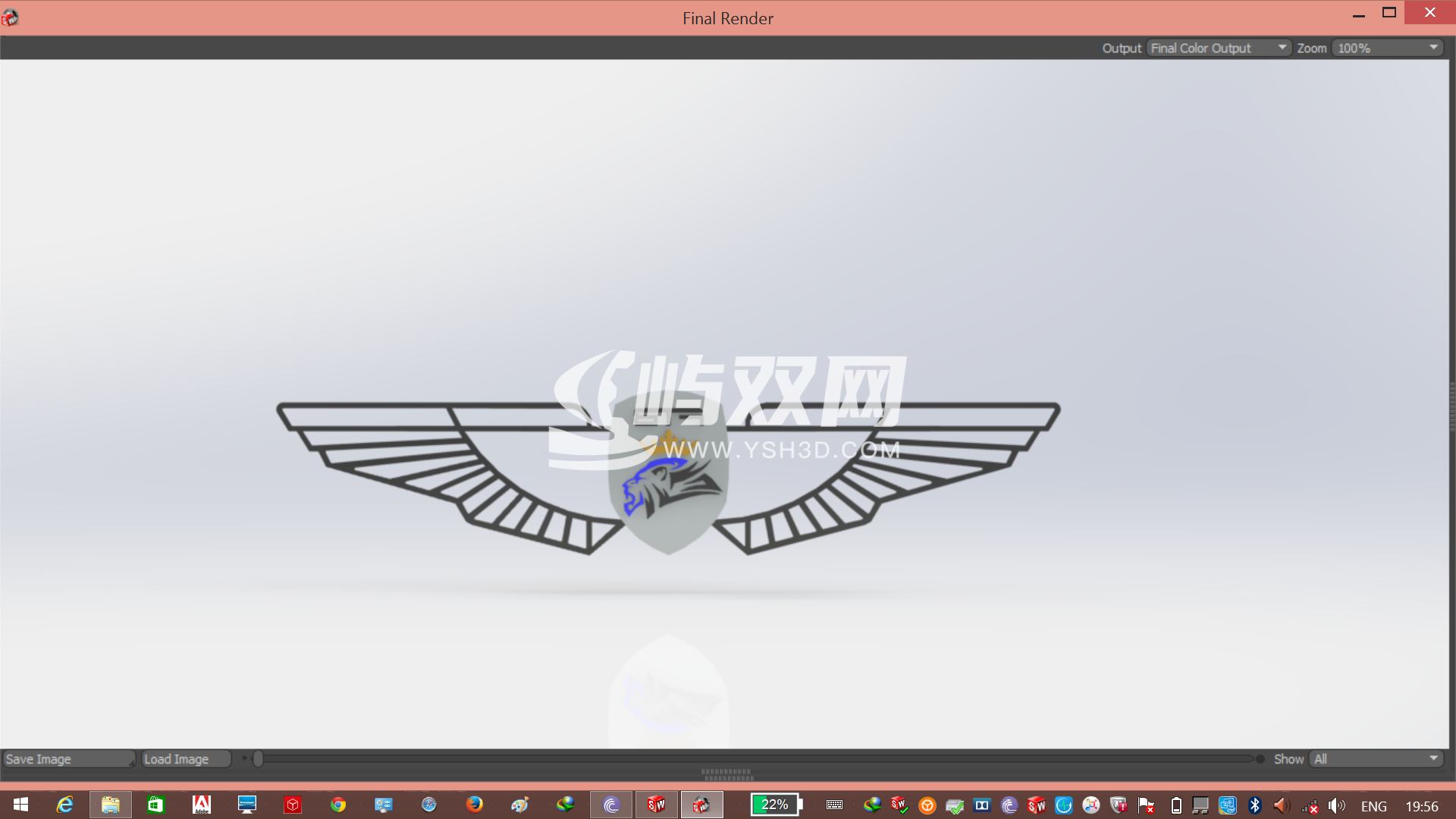
Task: Open Internet Explorer from the taskbar
Action: (x=65, y=805)
